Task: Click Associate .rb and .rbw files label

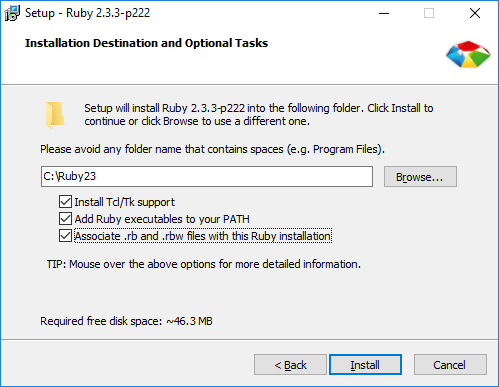Action: (x=203, y=236)
